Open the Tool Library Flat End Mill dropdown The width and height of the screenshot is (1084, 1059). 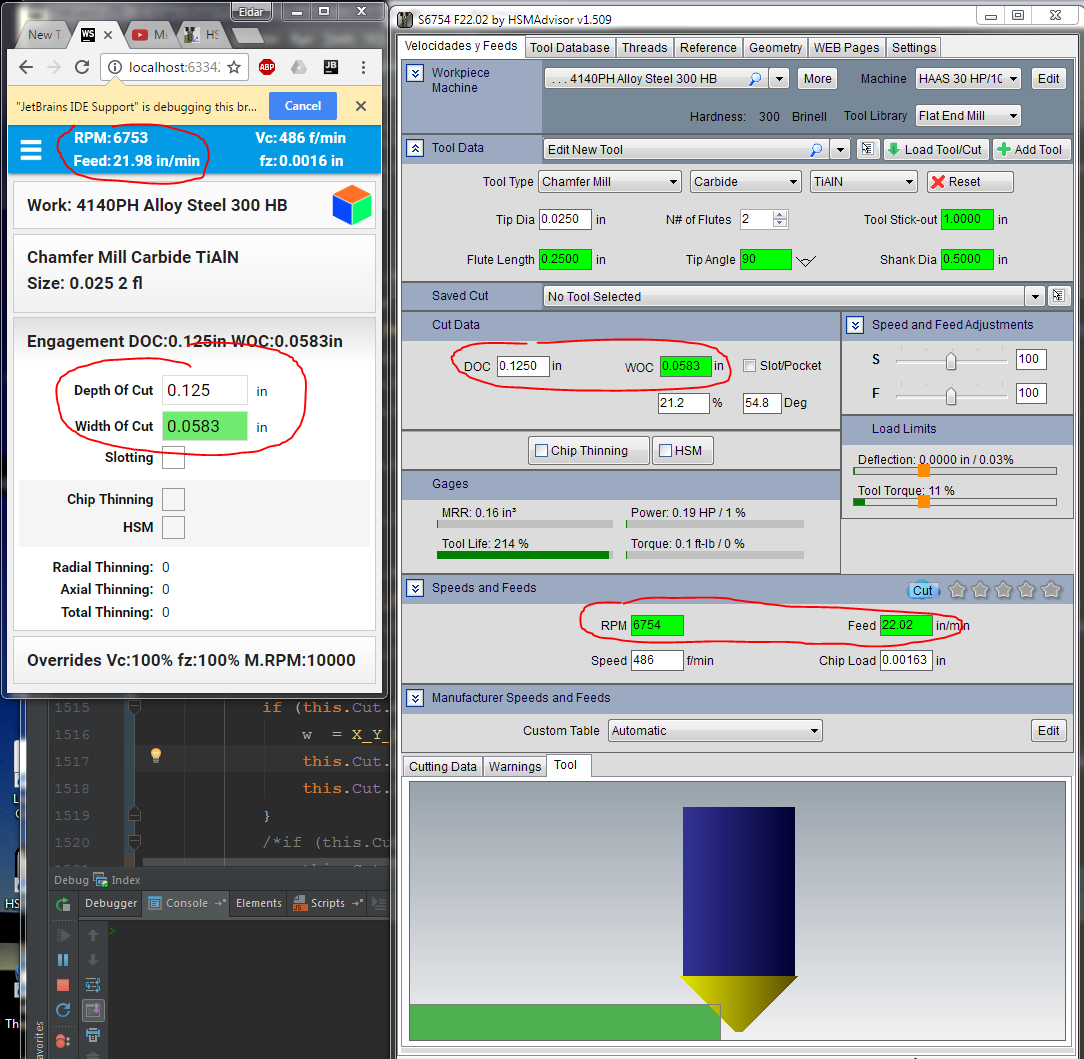[x=968, y=115]
